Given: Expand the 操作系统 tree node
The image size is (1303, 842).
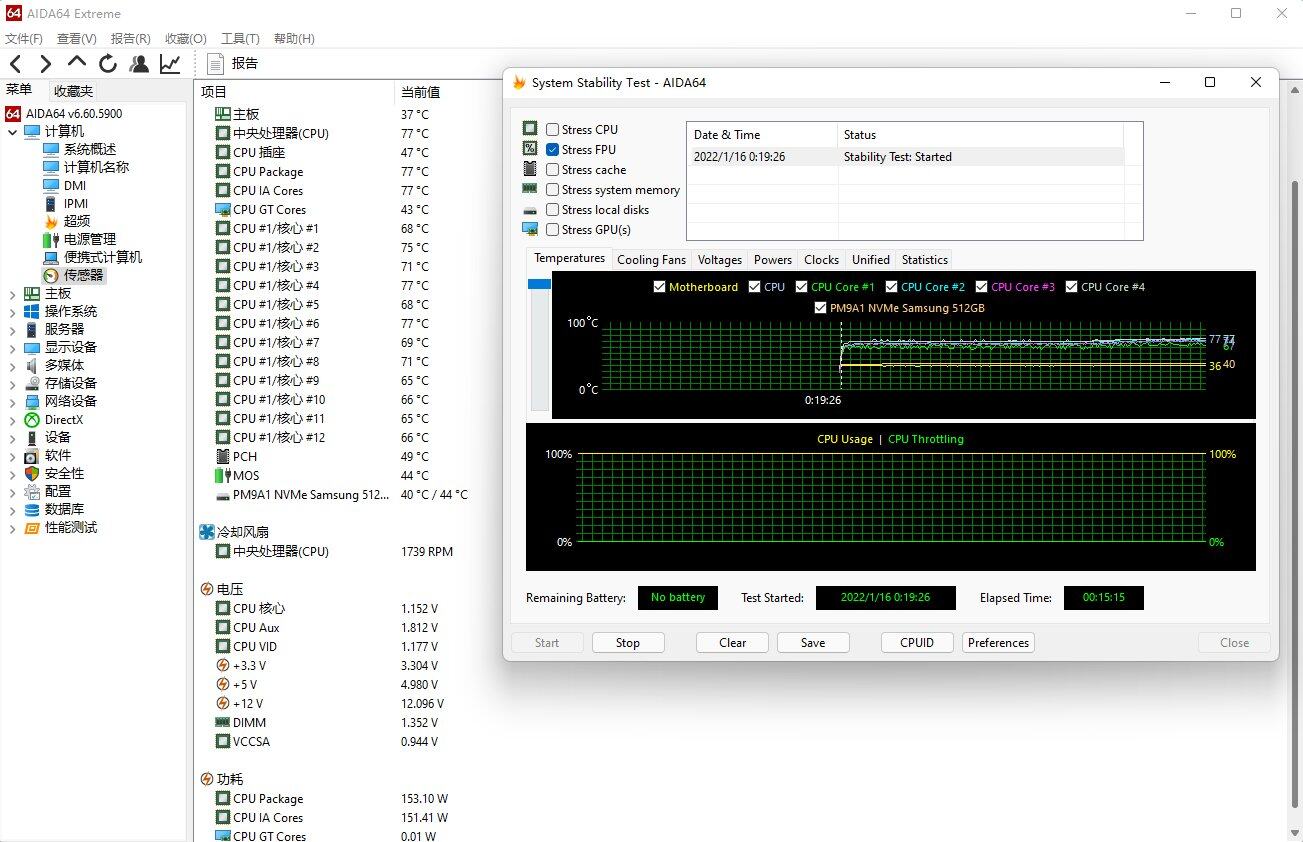Looking at the screenshot, I should tap(12, 312).
